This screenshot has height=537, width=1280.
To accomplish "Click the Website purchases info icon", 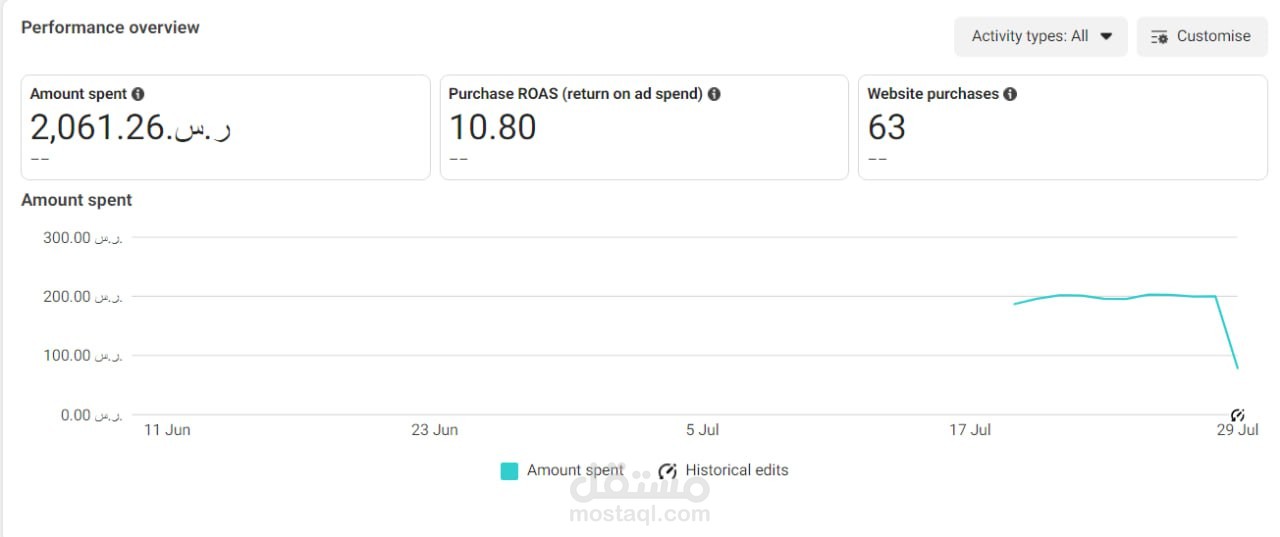I will point(1010,94).
